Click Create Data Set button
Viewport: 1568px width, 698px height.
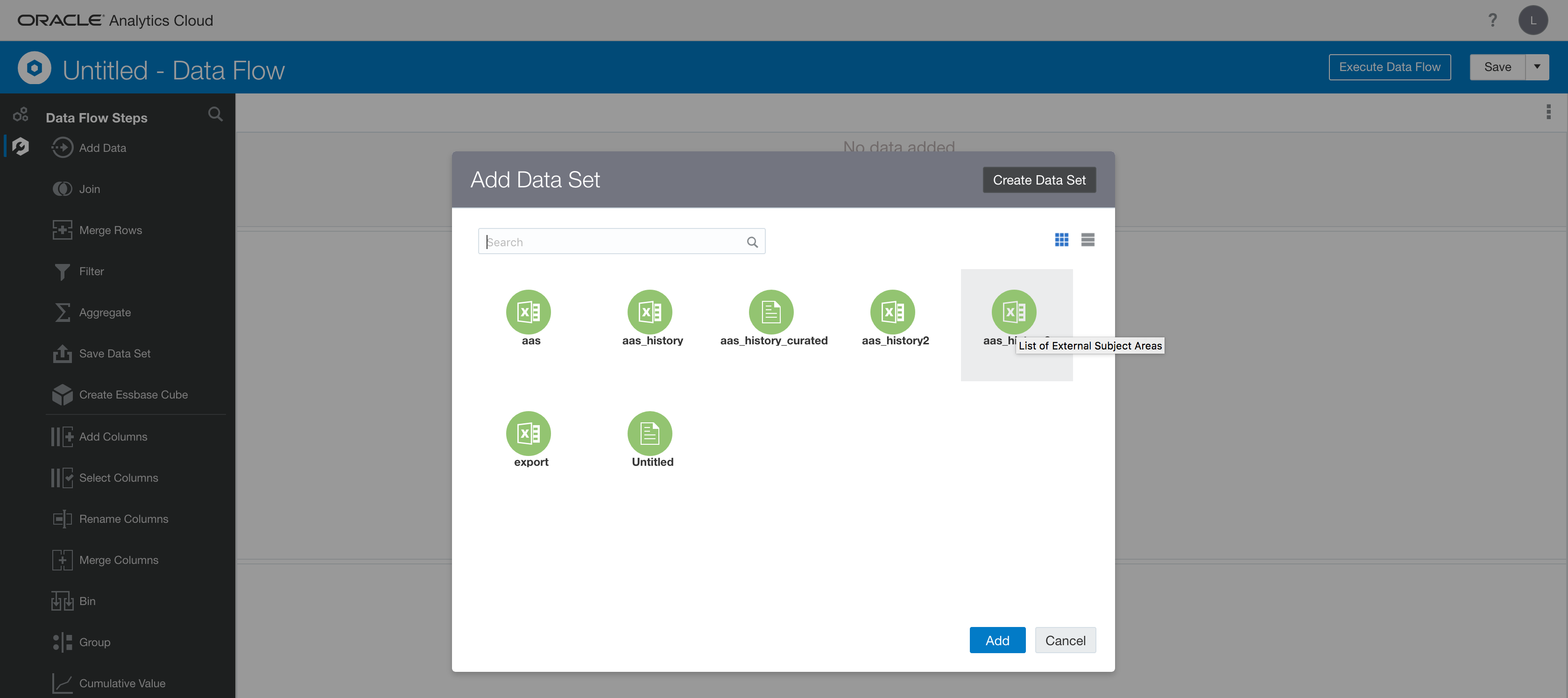(1039, 180)
